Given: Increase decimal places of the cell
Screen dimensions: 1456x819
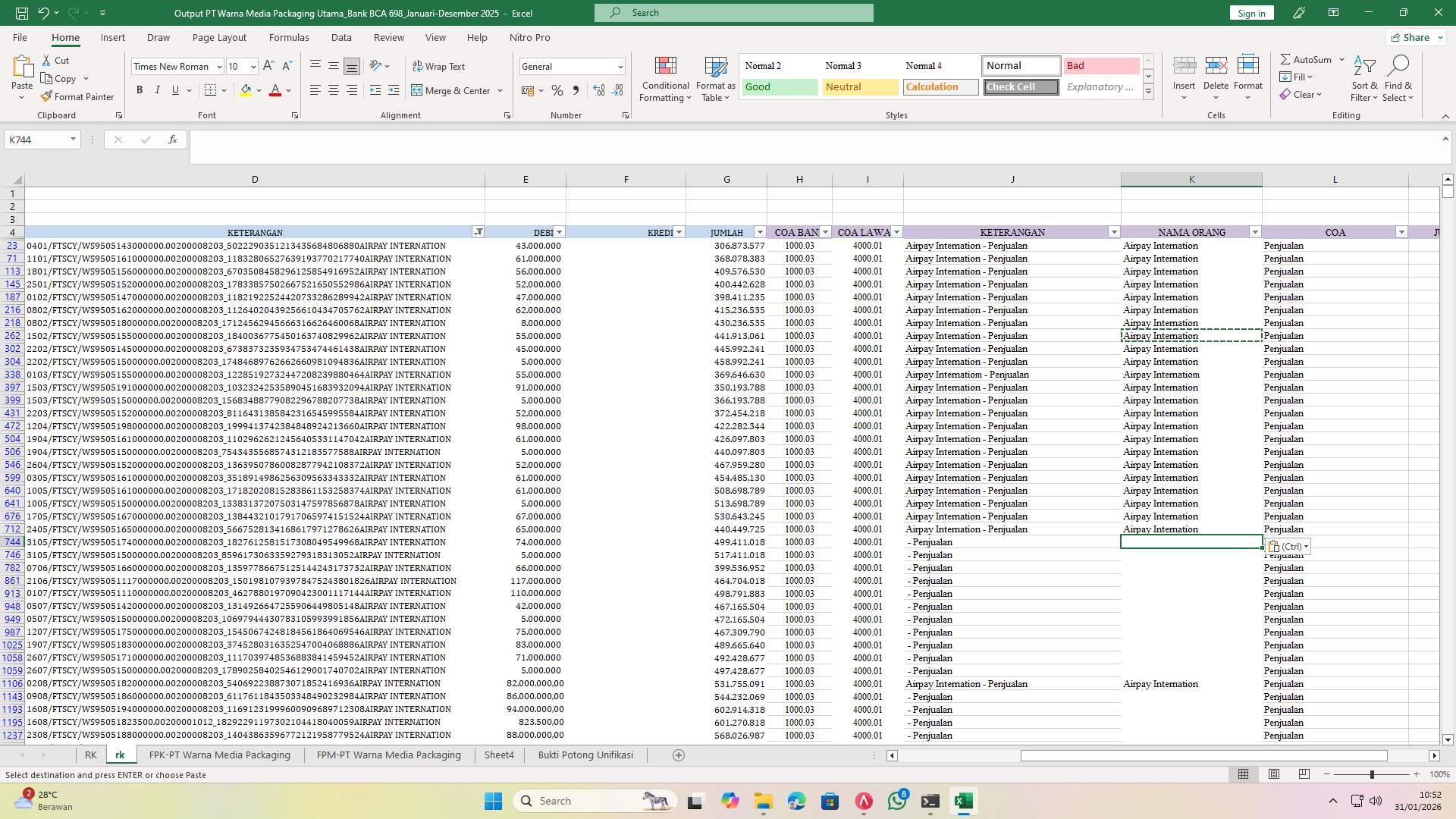Looking at the screenshot, I should 598,90.
